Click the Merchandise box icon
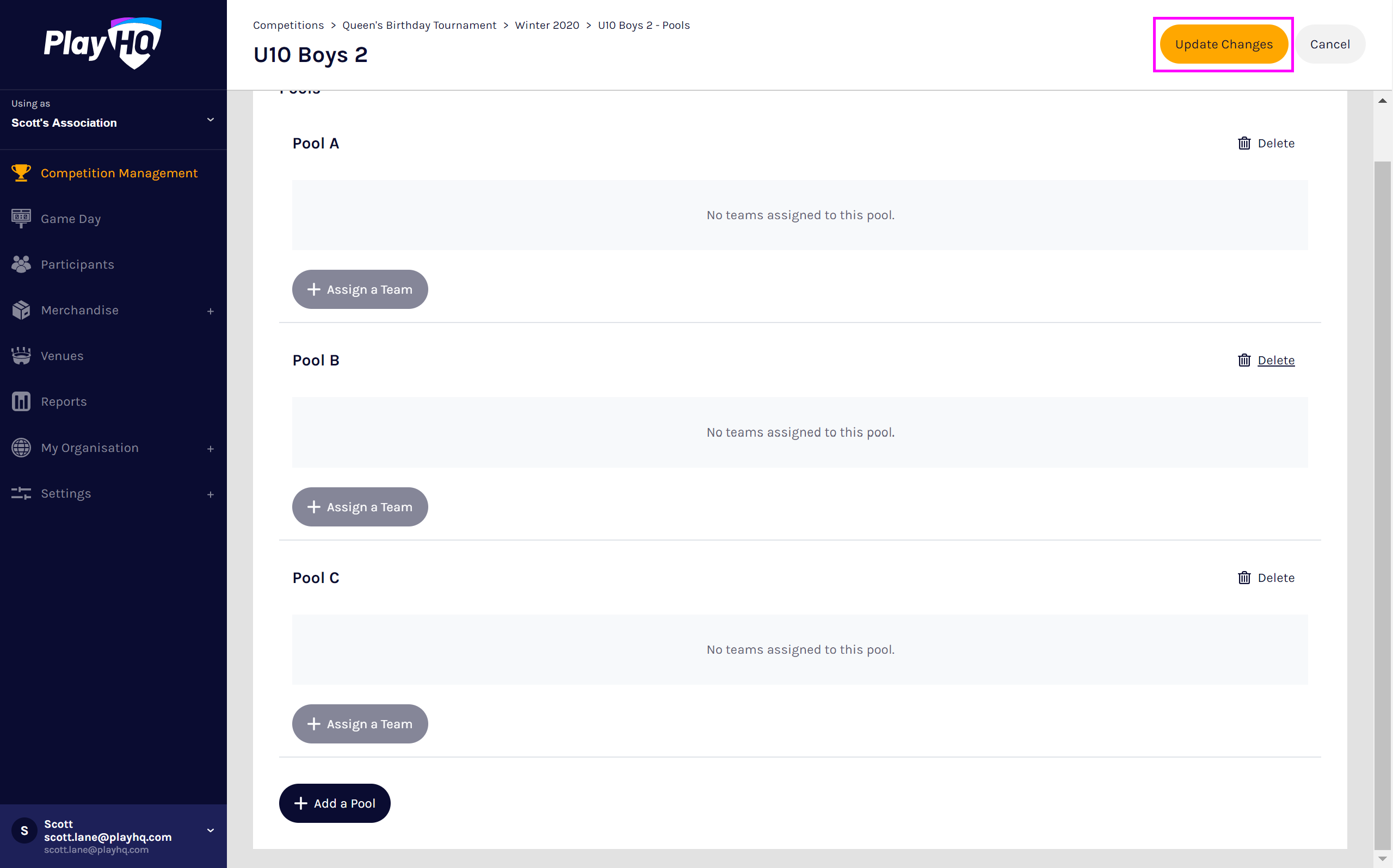Viewport: 1393px width, 868px height. pos(21,310)
